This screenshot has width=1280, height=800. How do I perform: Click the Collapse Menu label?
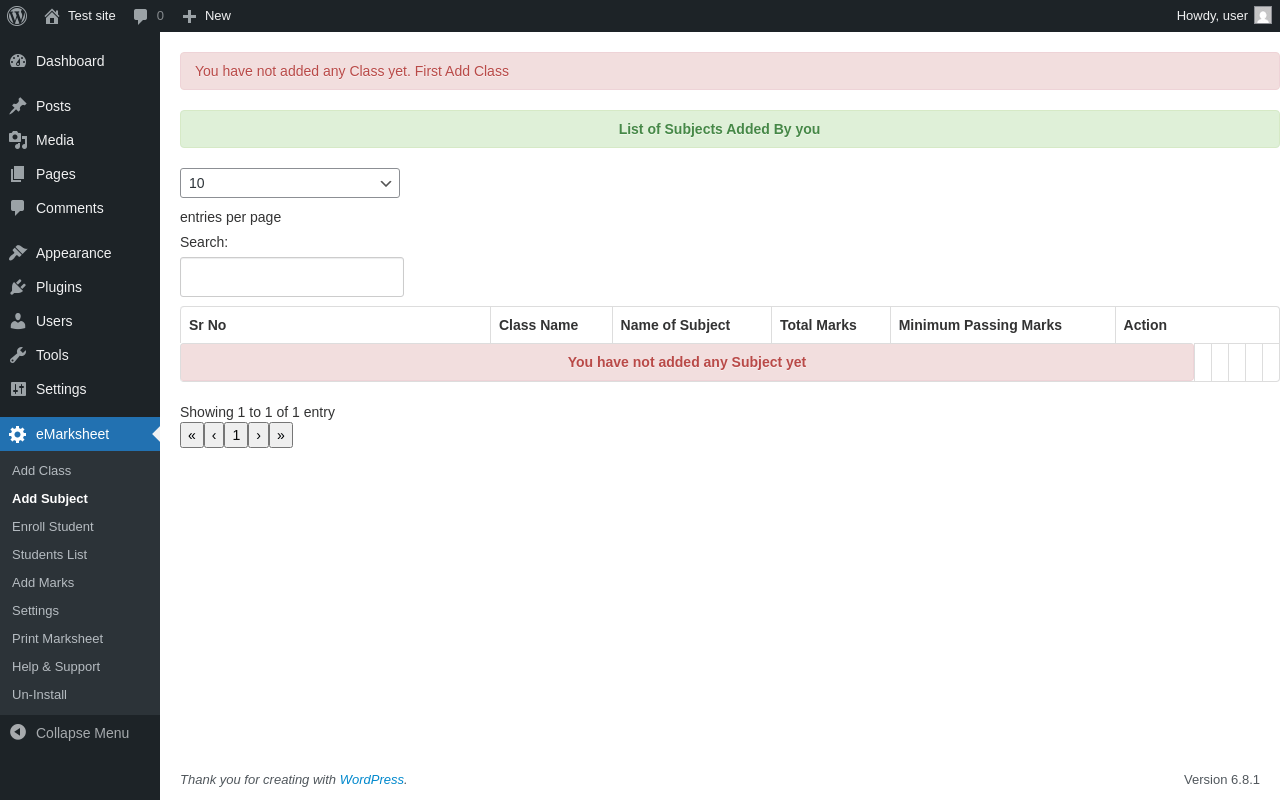coord(82,733)
